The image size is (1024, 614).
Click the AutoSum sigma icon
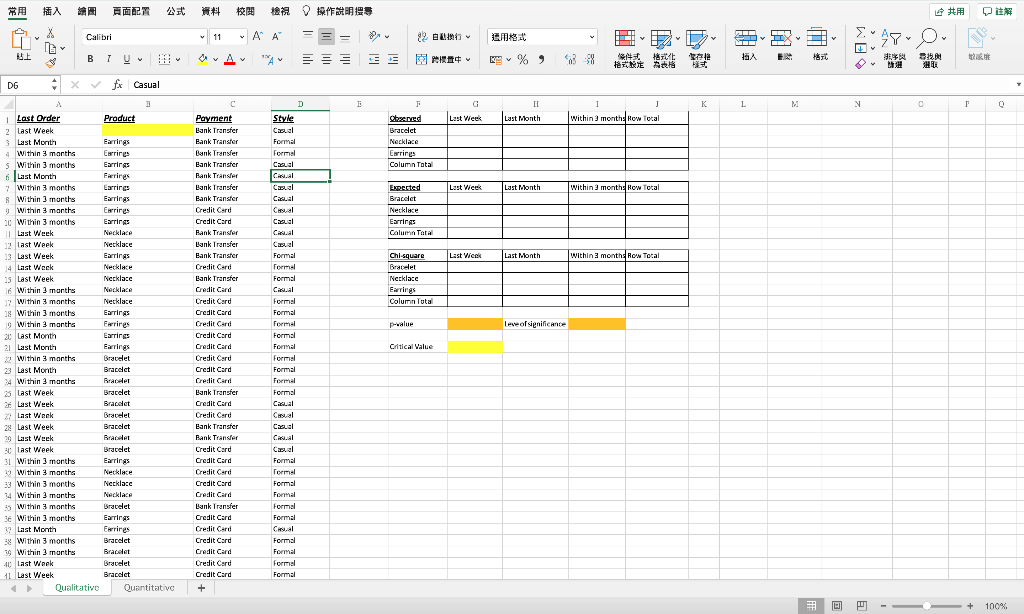pyautogui.click(x=861, y=33)
